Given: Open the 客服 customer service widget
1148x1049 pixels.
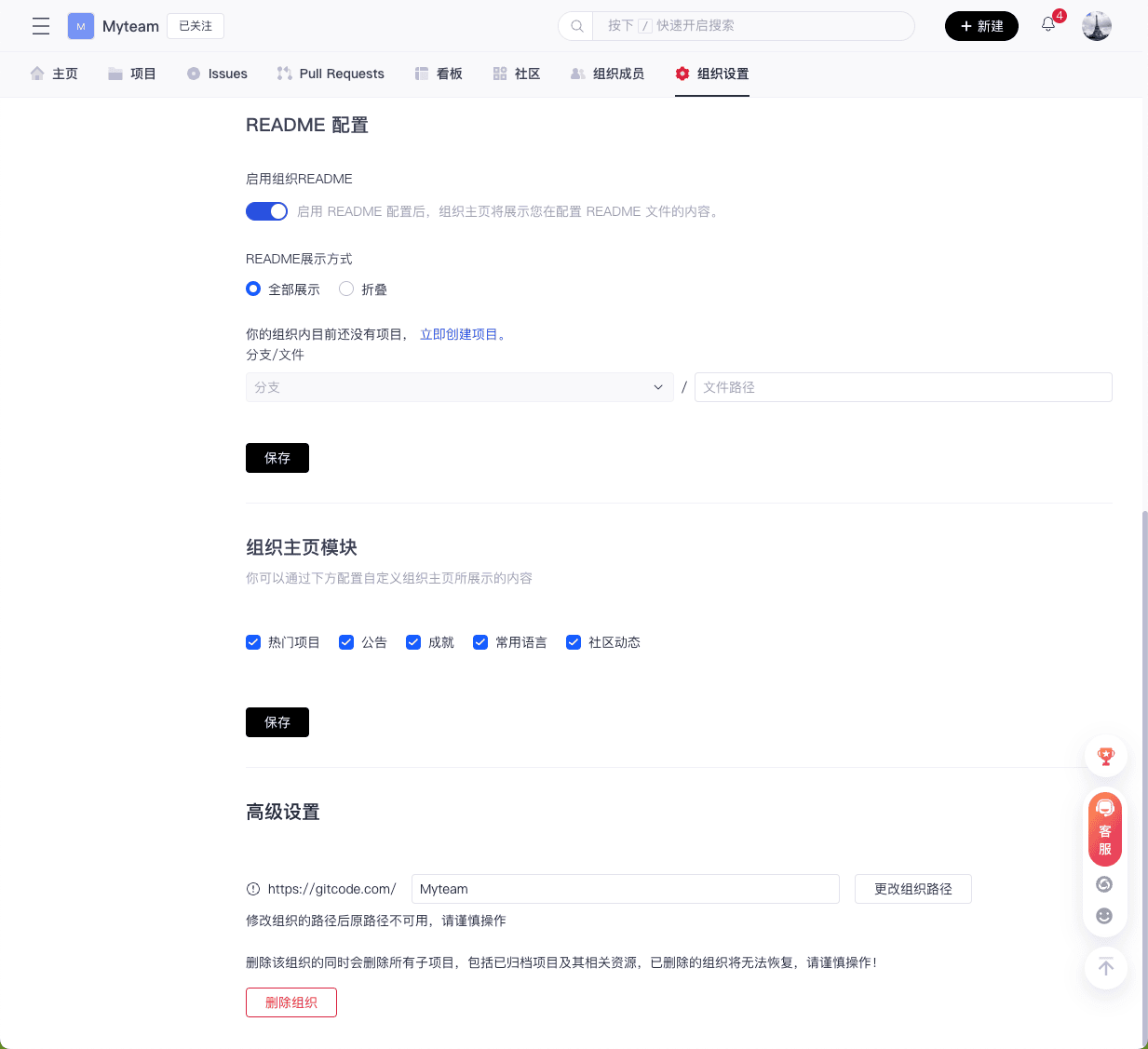Looking at the screenshot, I should coord(1105,828).
